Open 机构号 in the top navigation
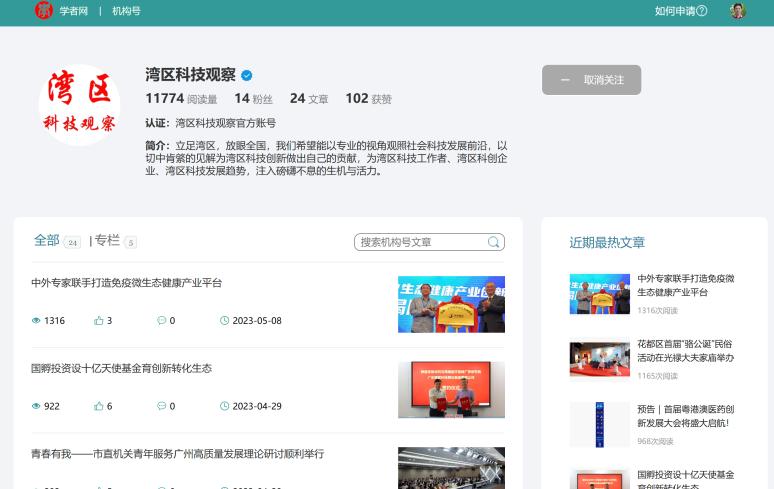This screenshot has width=774, height=489. pyautogui.click(x=126, y=11)
